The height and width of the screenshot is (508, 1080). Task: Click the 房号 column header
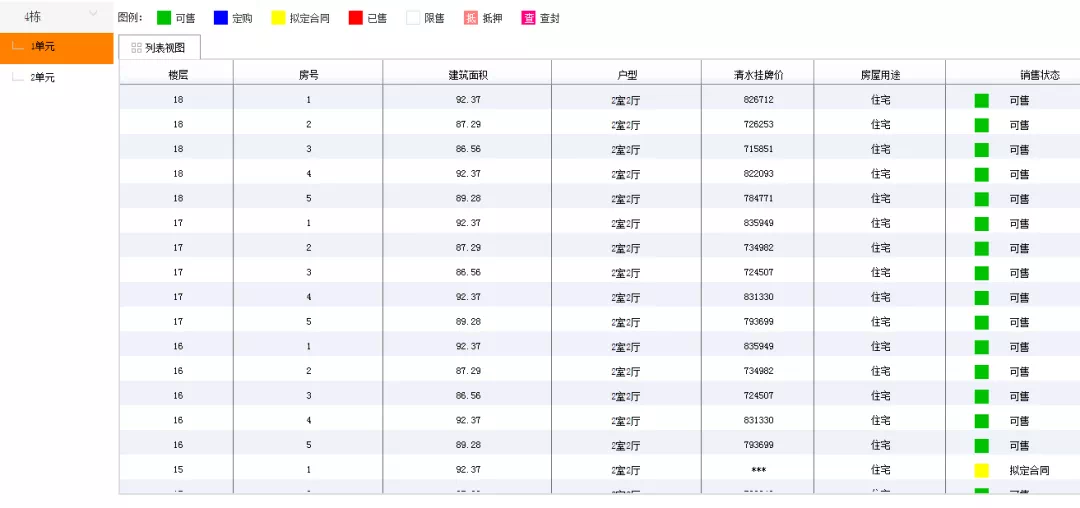coord(309,74)
